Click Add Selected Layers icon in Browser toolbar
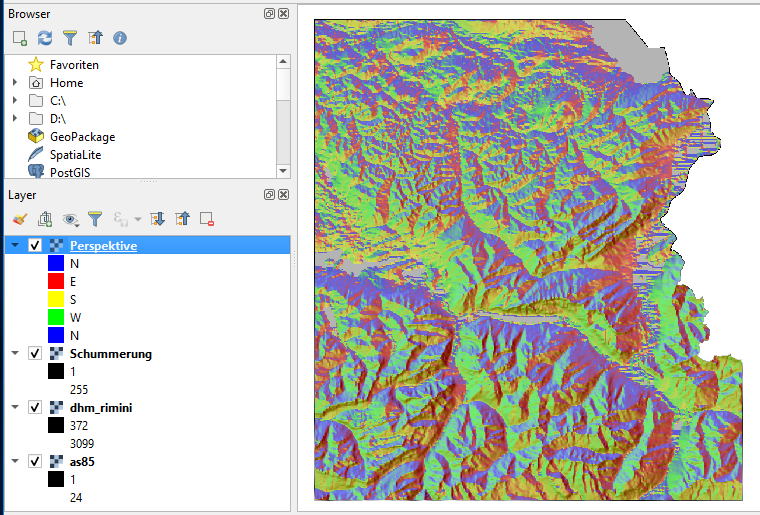Viewport: 760px width, 515px height. pos(20,38)
